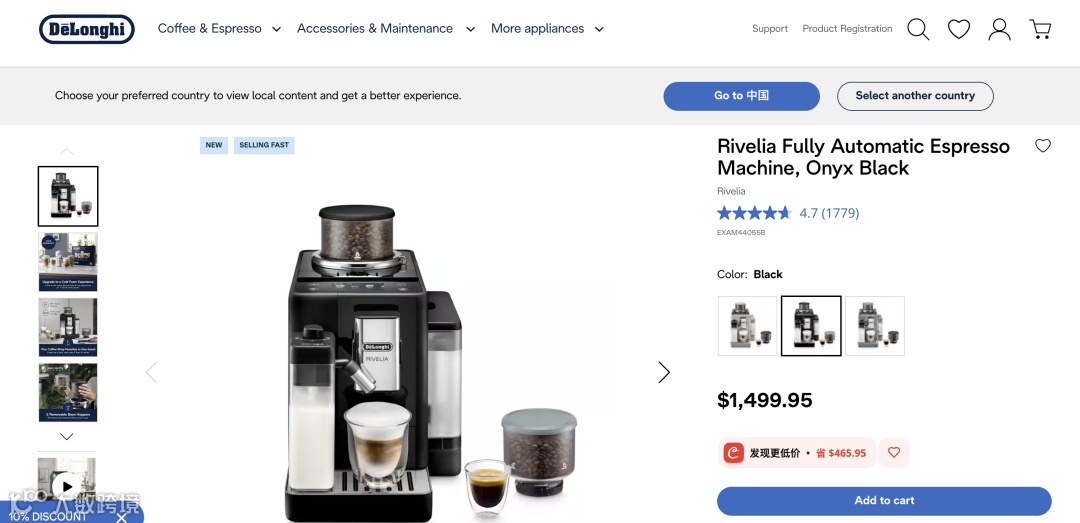Expand More appliances menu
1080x523 pixels.
point(547,29)
